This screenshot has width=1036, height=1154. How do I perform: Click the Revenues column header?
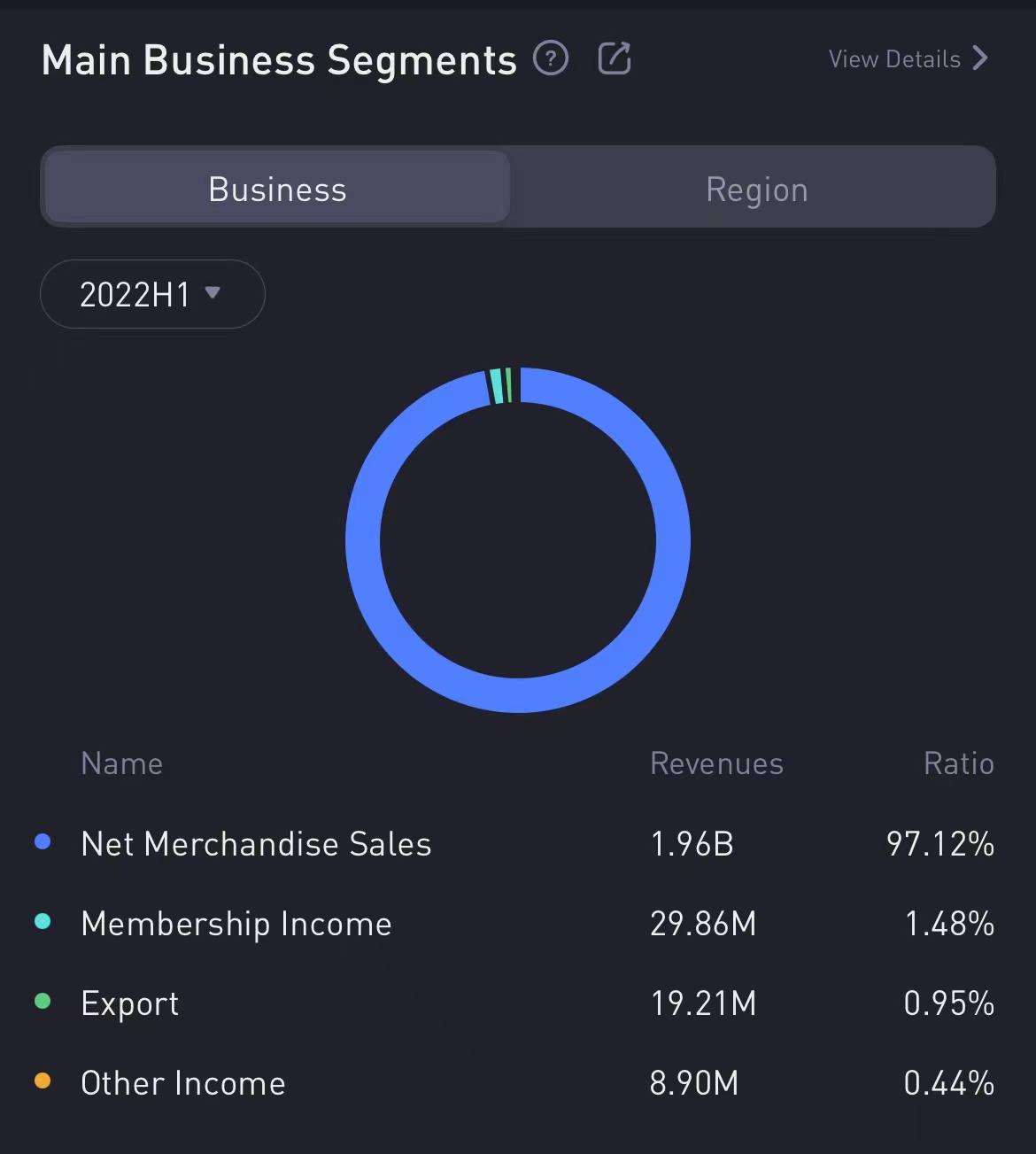[716, 763]
